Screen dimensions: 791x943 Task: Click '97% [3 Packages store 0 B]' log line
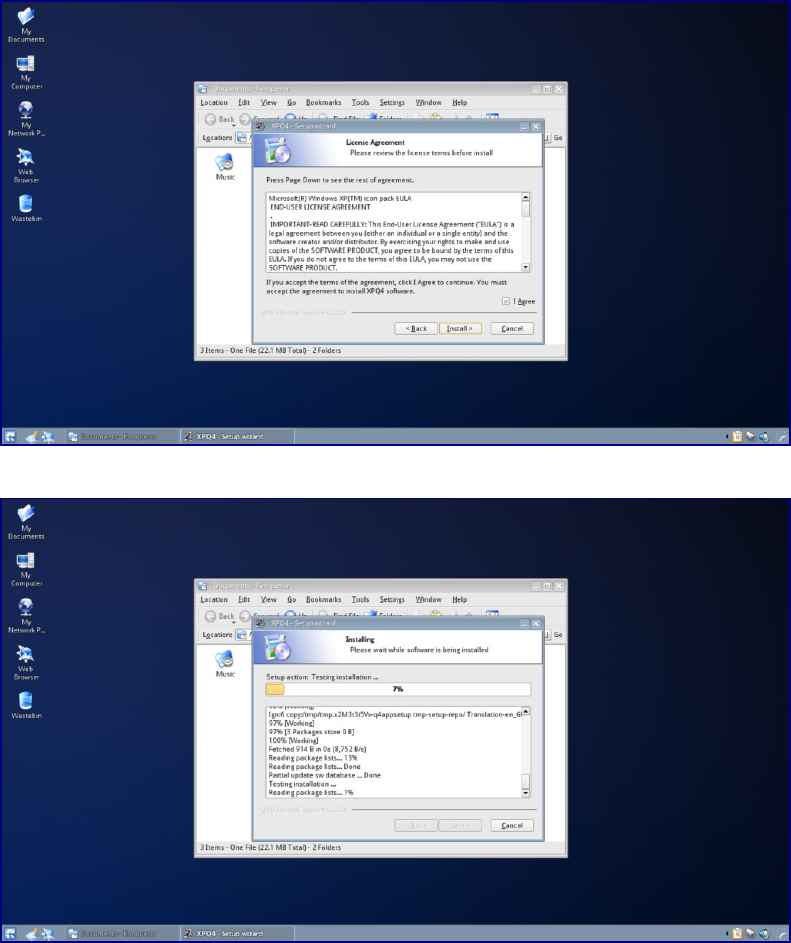[312, 732]
